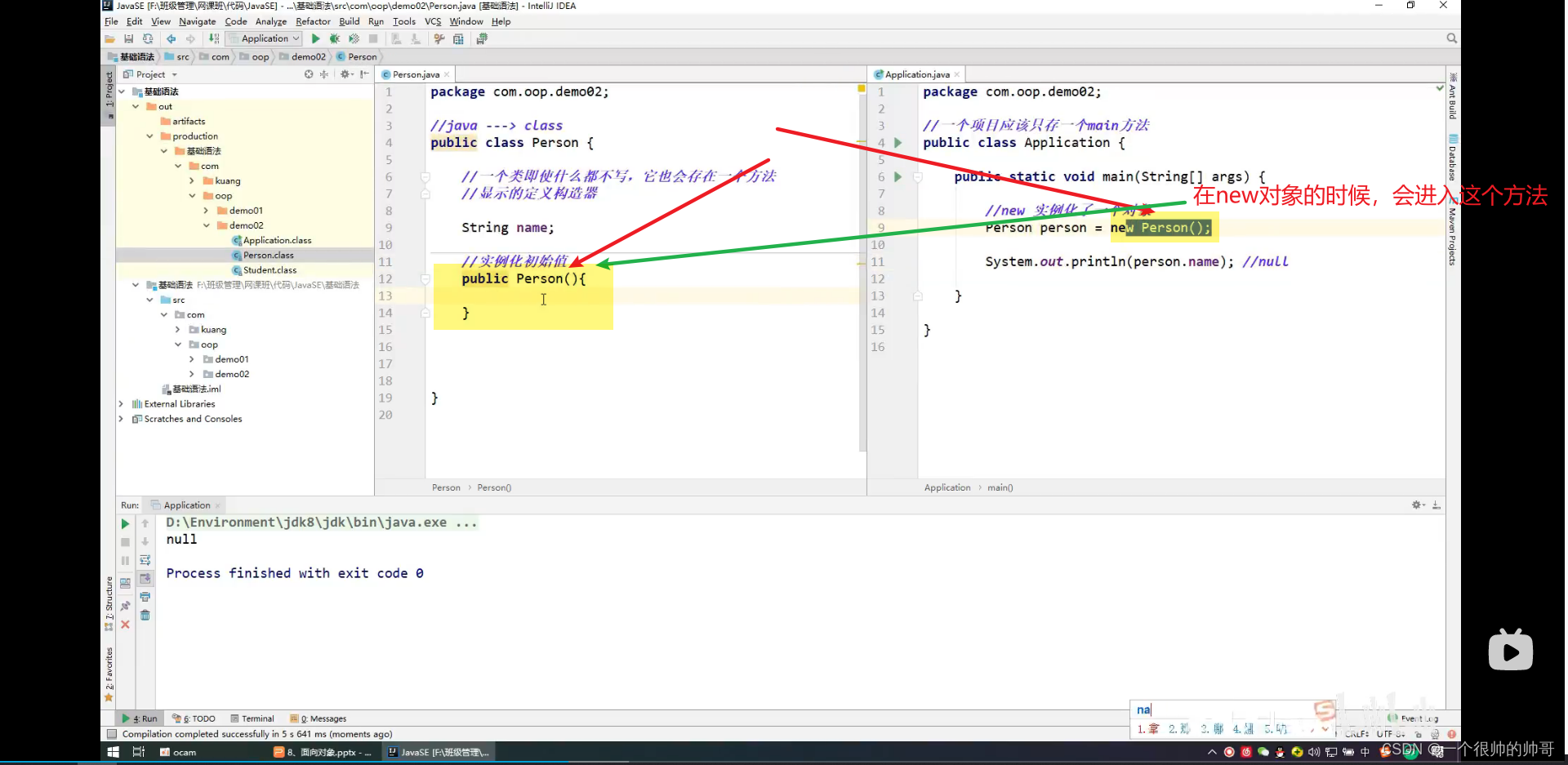This screenshot has width=1568, height=765.
Task: Close the Person.java tab
Action: [x=447, y=74]
